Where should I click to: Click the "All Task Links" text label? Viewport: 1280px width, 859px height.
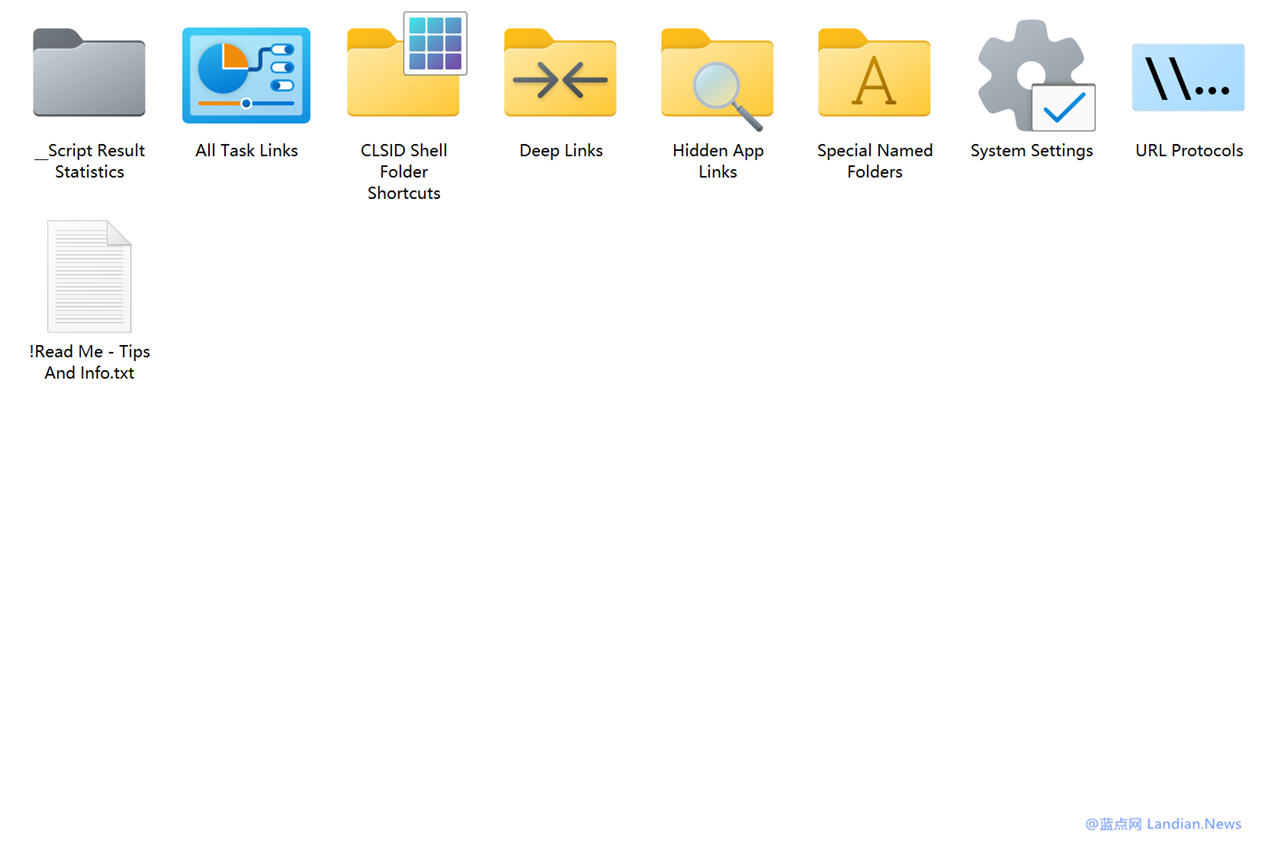click(x=246, y=151)
